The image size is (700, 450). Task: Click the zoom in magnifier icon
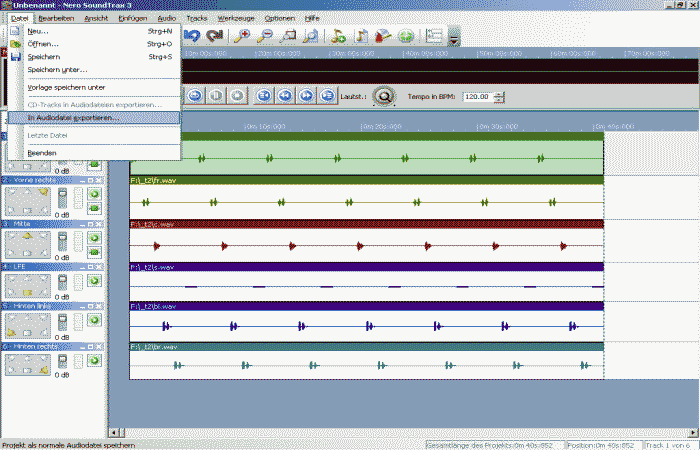(x=243, y=36)
